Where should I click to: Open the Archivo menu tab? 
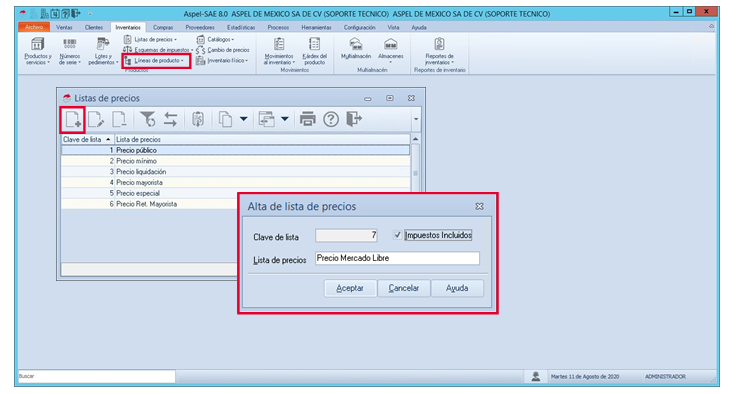click(34, 27)
